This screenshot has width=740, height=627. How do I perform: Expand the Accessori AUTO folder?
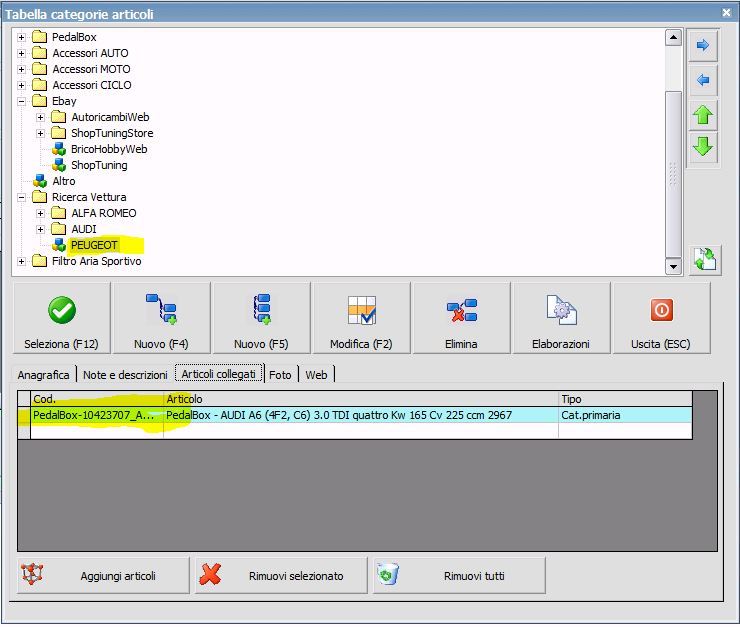(21, 53)
